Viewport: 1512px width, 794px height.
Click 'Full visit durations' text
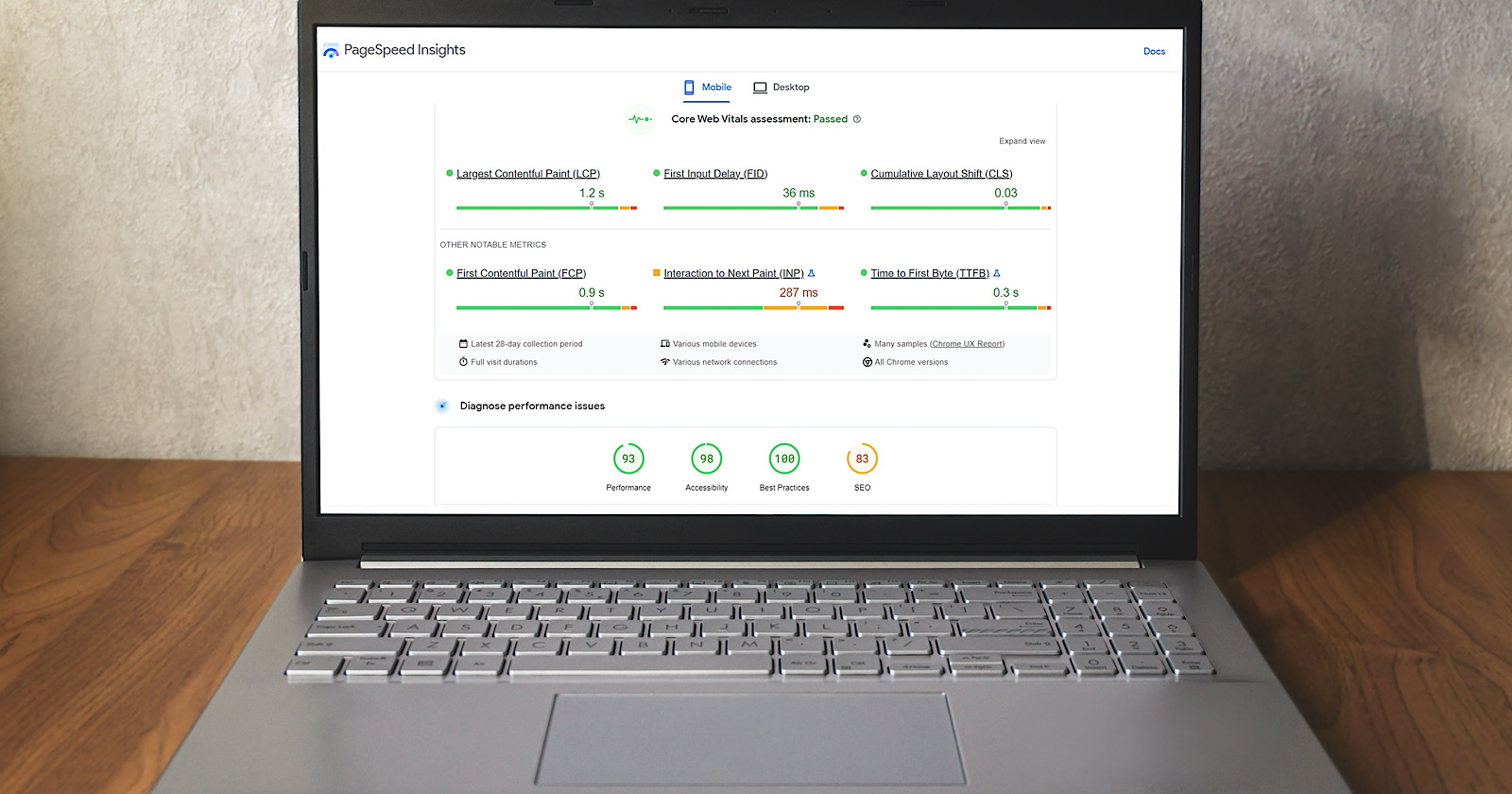tap(504, 362)
